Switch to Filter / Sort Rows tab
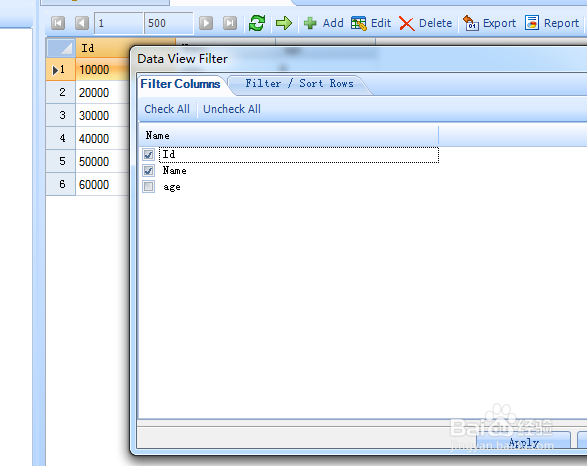The height and width of the screenshot is (466, 587). (x=299, y=83)
